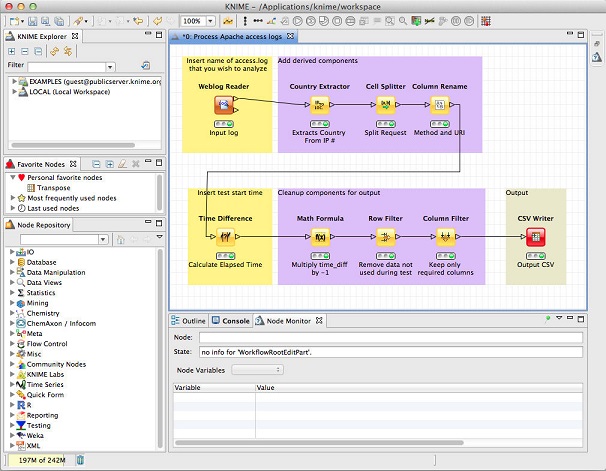606x471 pixels.
Task: Open the Node Repository search dropdown arrow
Action: point(103,240)
